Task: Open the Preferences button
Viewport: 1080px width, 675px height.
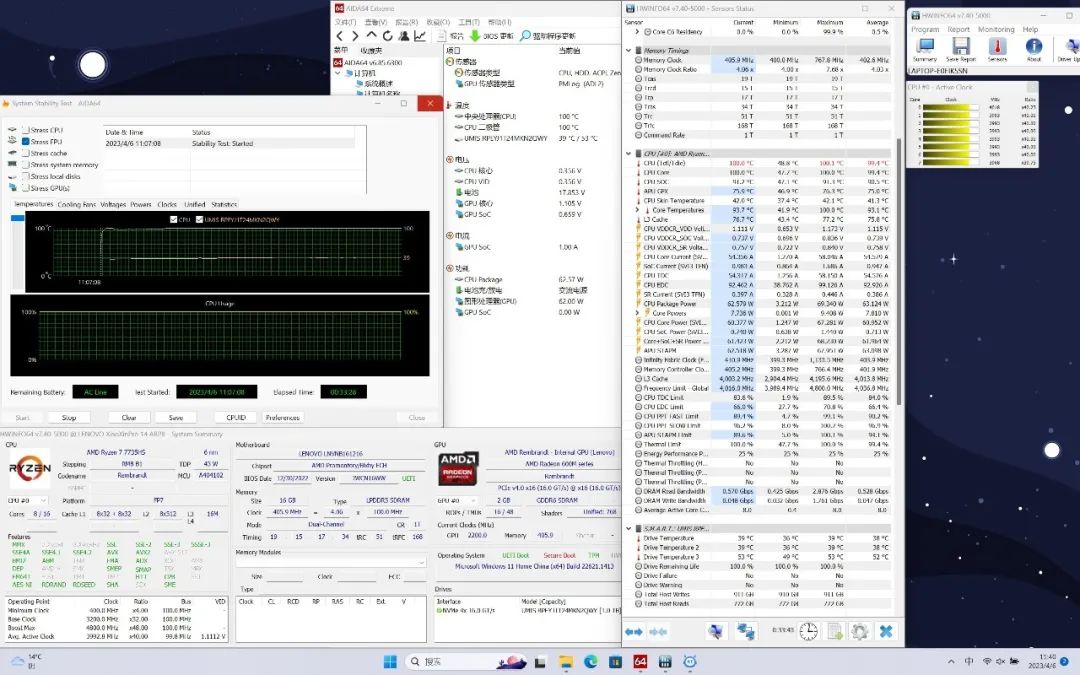Action: 282,417
